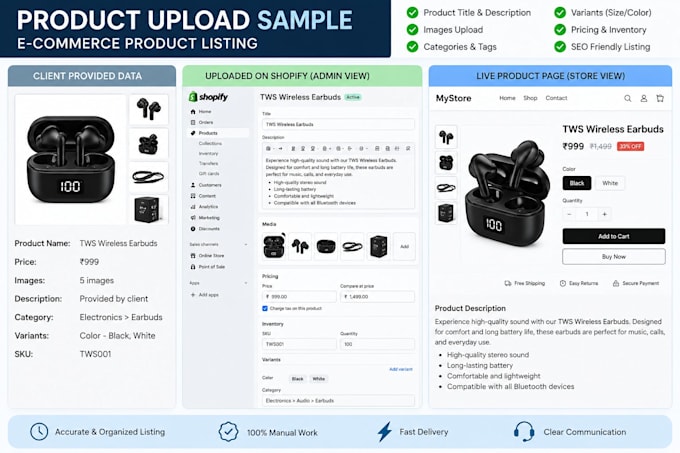
Task: Open Shop in MyStore navigation
Action: (x=530, y=98)
